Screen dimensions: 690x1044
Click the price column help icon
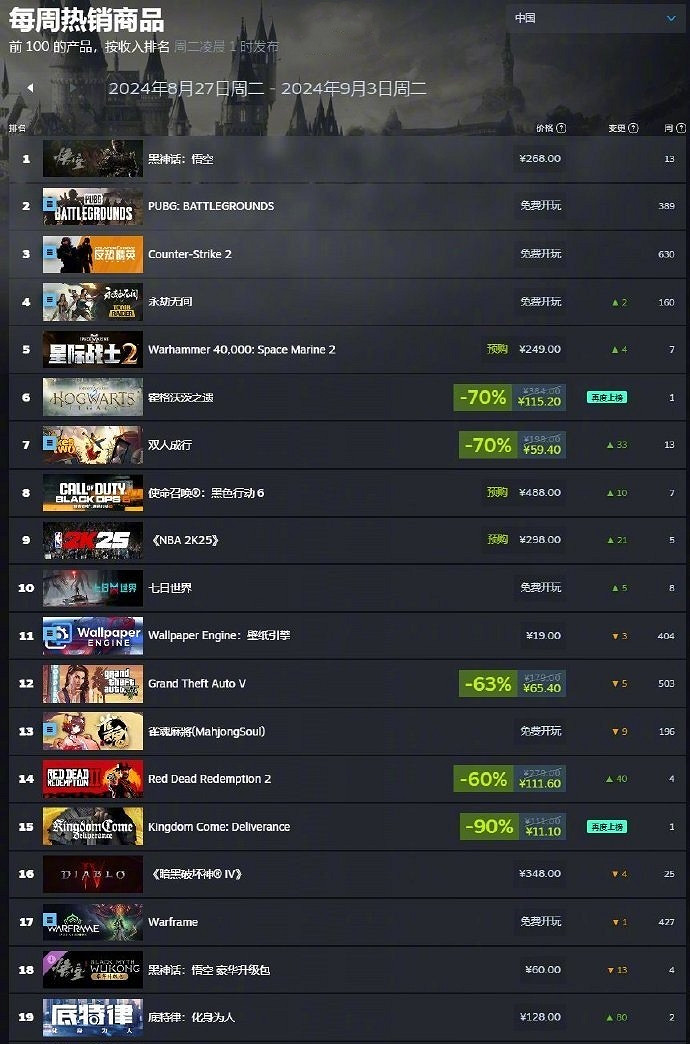pyautogui.click(x=561, y=128)
